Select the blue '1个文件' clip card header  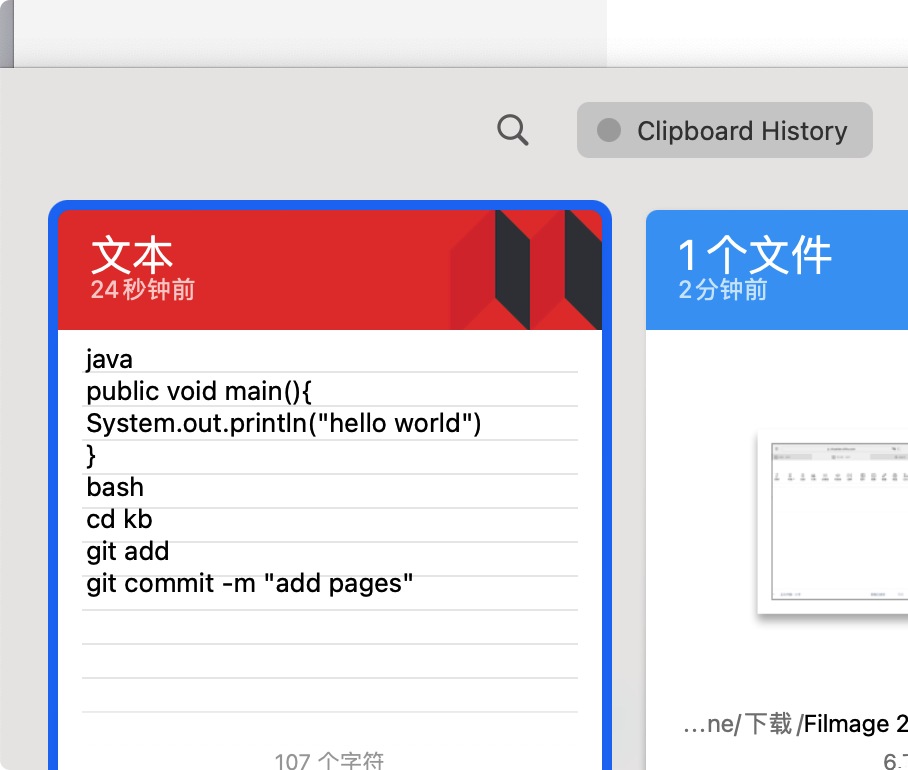(777, 270)
